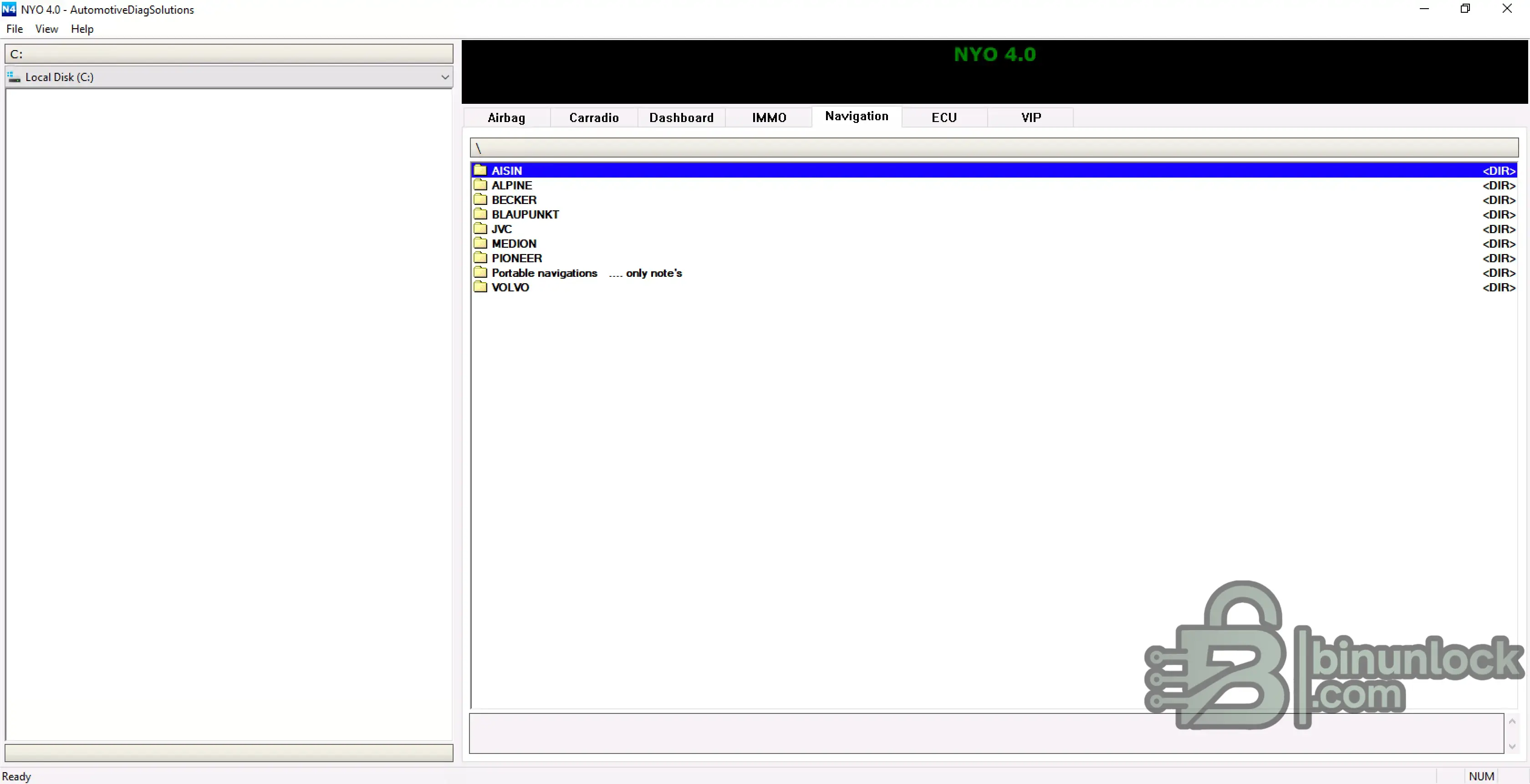Switch to the Airbag tab
The width and height of the screenshot is (1530, 784).
pos(506,117)
